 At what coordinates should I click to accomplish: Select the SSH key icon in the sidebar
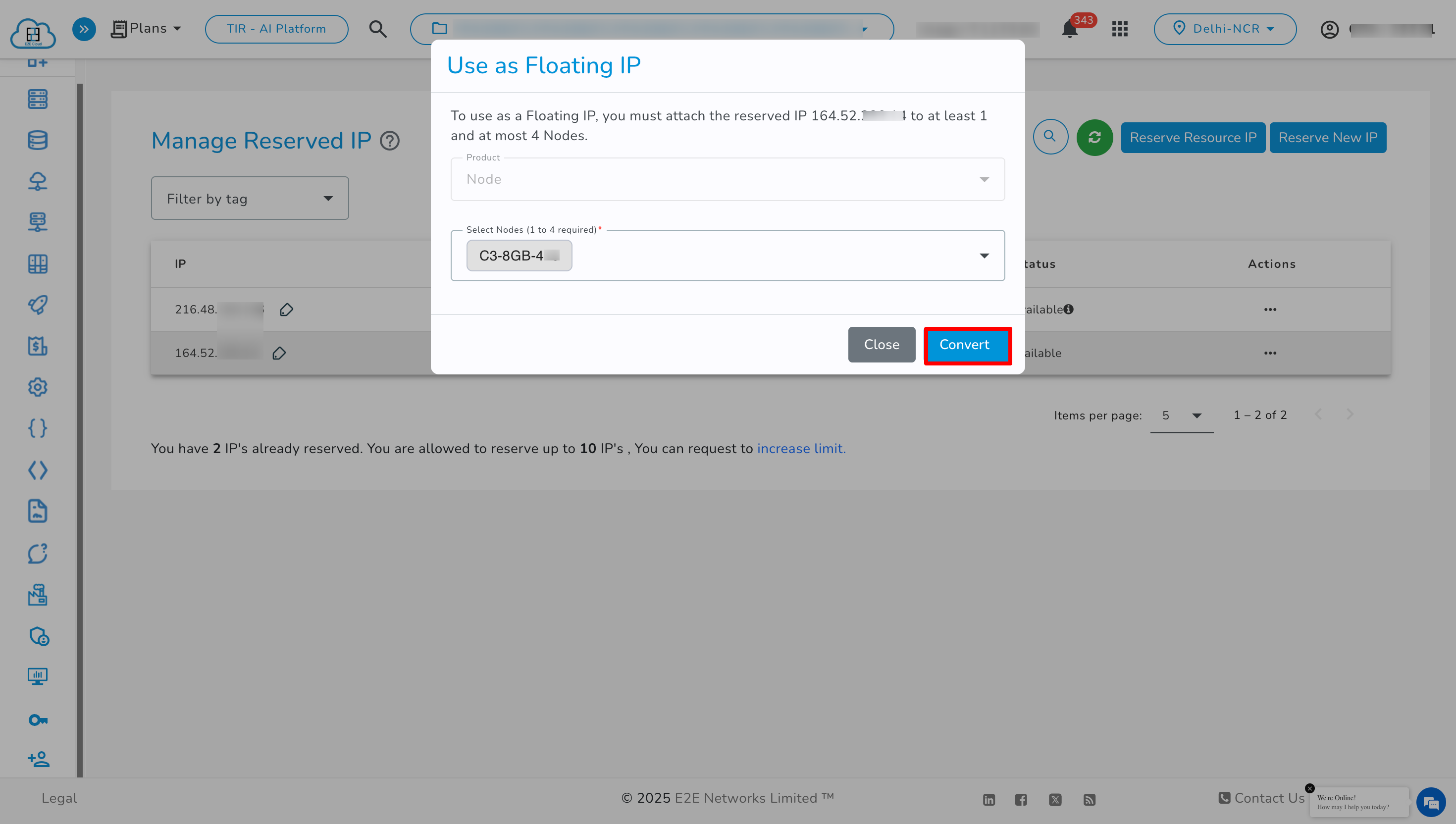click(37, 720)
